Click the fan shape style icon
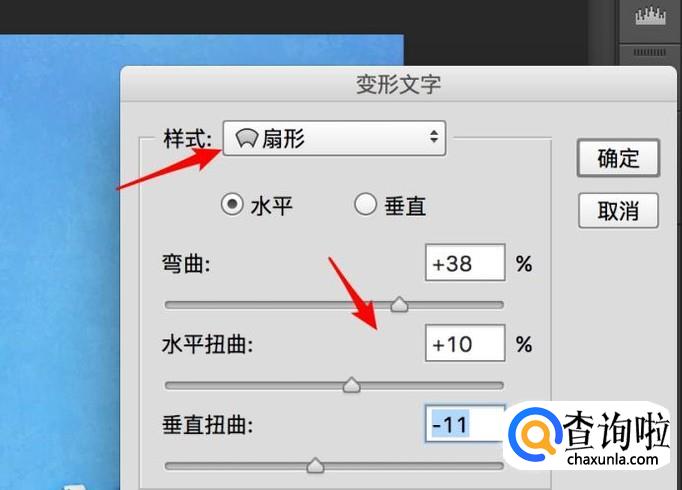The image size is (682, 490). 247,139
